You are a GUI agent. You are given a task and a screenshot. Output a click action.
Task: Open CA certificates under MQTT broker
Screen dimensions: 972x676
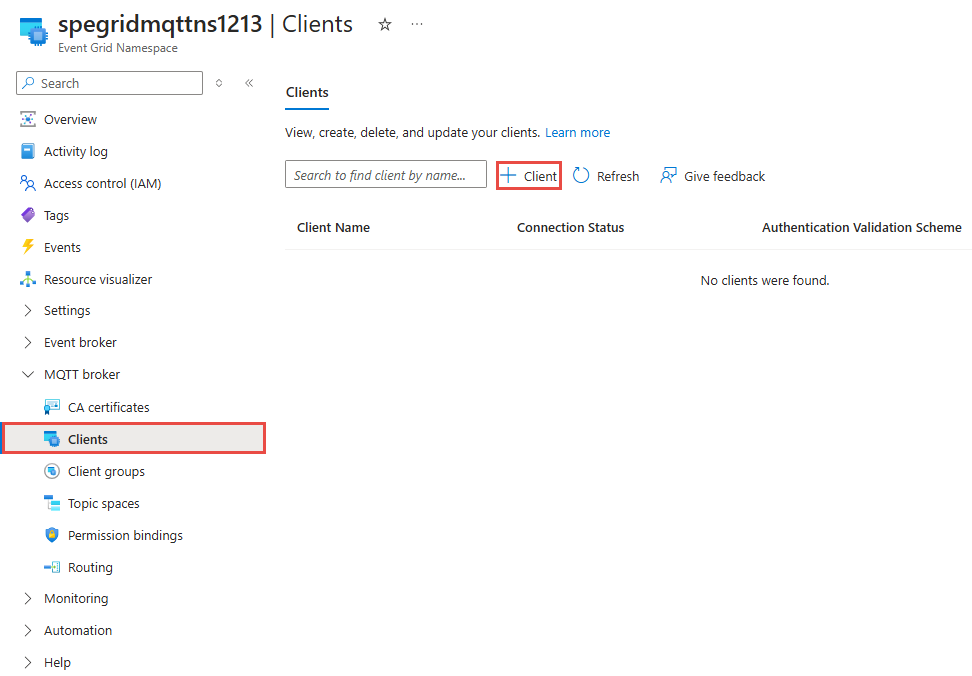[x=108, y=407]
